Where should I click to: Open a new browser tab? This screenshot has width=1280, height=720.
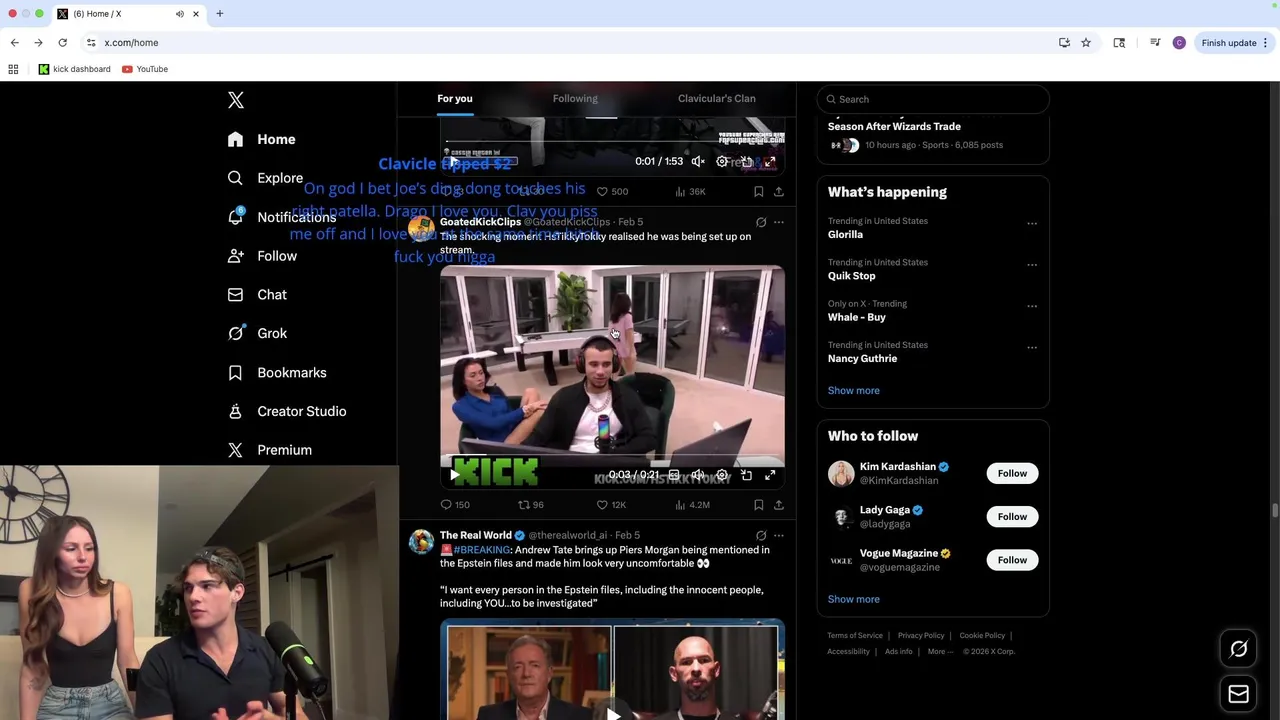(x=220, y=14)
